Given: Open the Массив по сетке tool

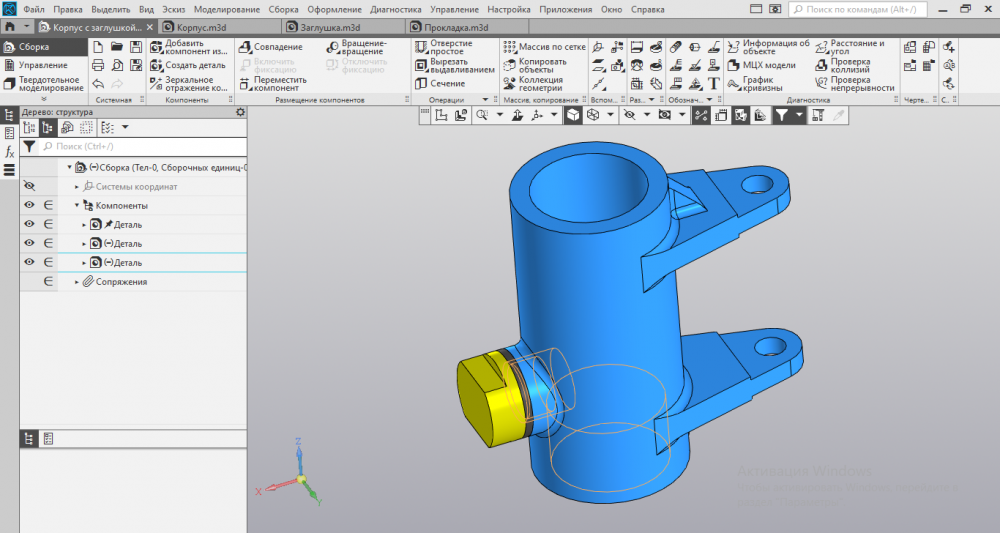Looking at the screenshot, I should pyautogui.click(x=543, y=47).
